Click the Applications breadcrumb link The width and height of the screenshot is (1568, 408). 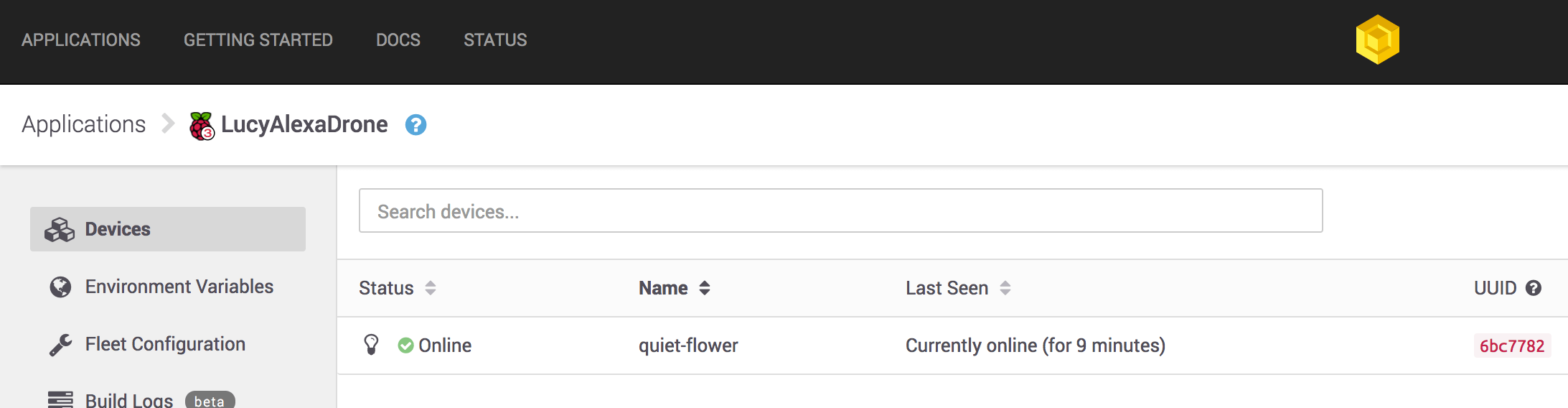pyautogui.click(x=84, y=124)
